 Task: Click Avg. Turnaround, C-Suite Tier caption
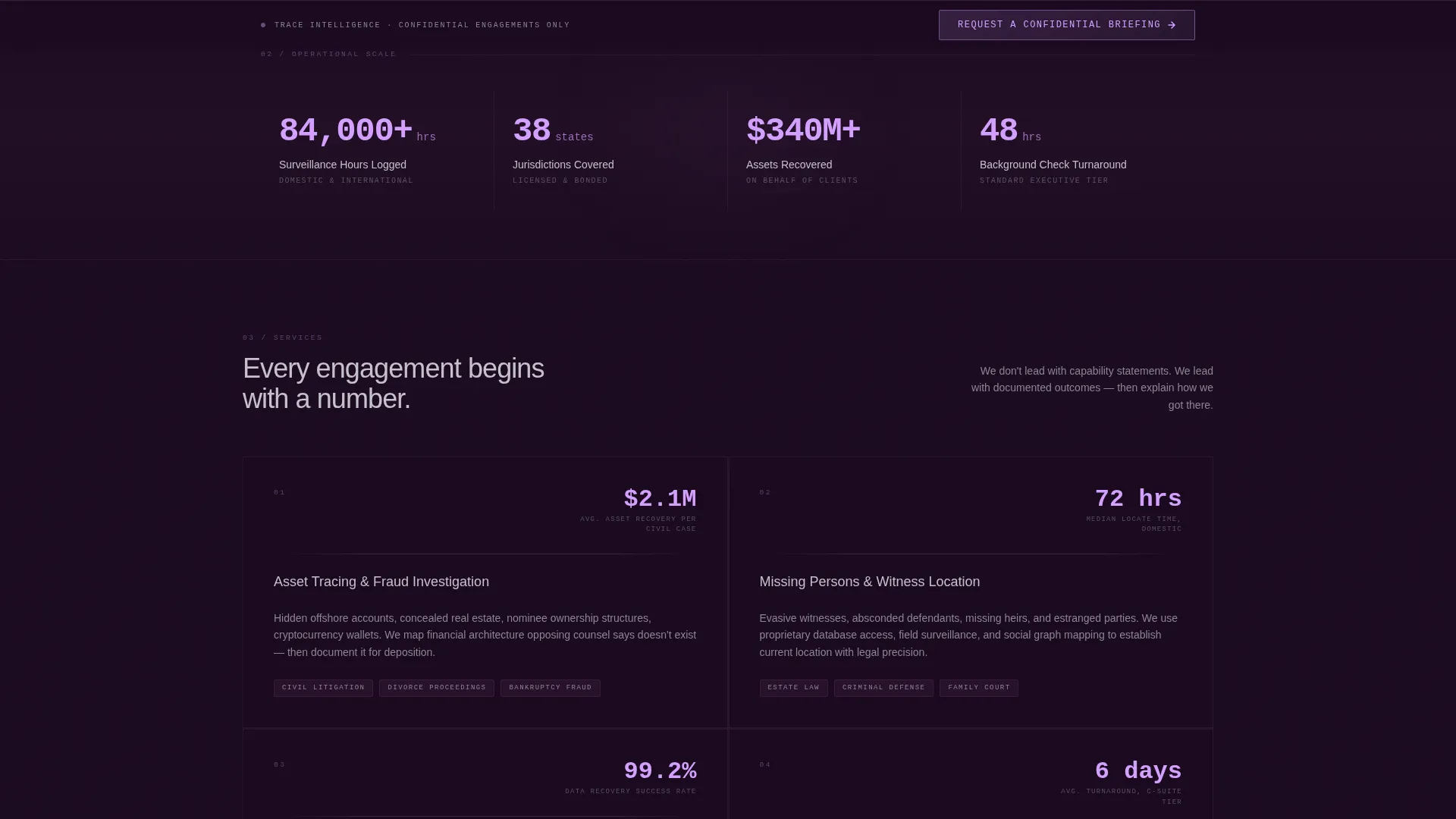click(x=1121, y=796)
